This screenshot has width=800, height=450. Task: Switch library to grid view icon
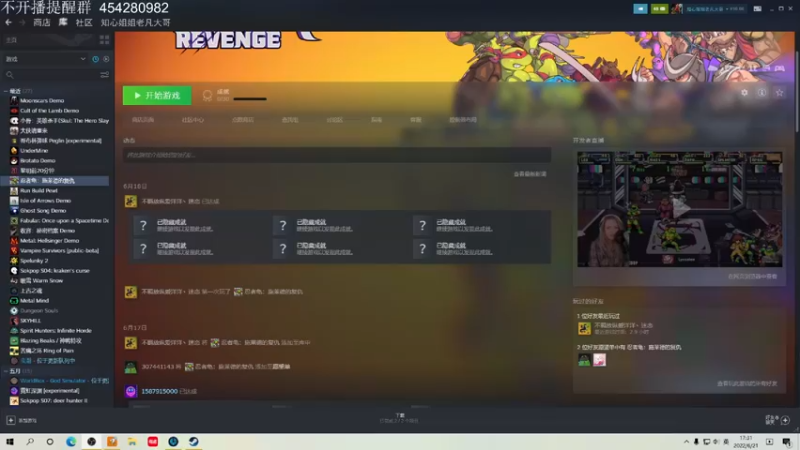105,40
